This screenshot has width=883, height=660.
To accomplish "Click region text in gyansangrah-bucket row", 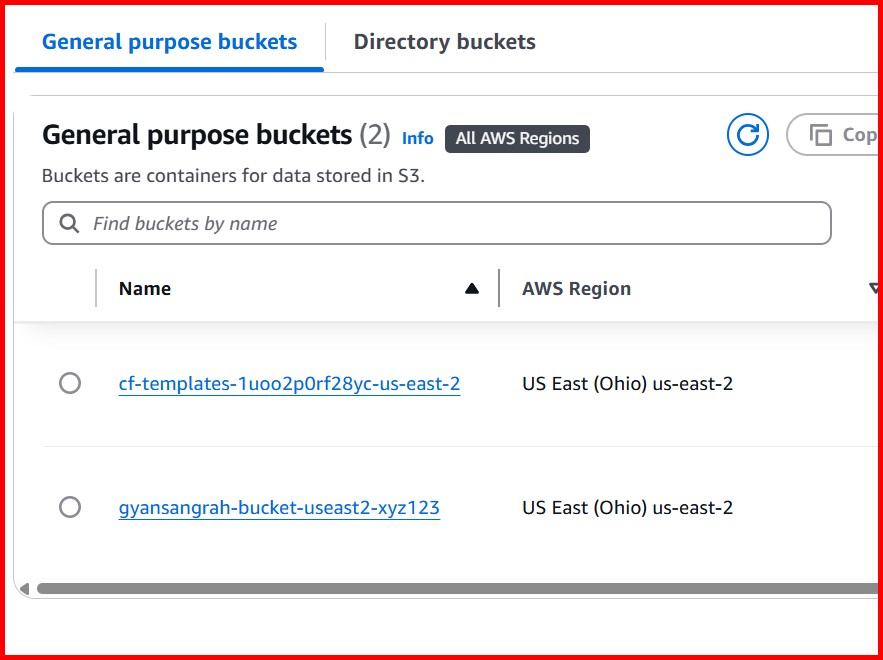I will coord(627,508).
